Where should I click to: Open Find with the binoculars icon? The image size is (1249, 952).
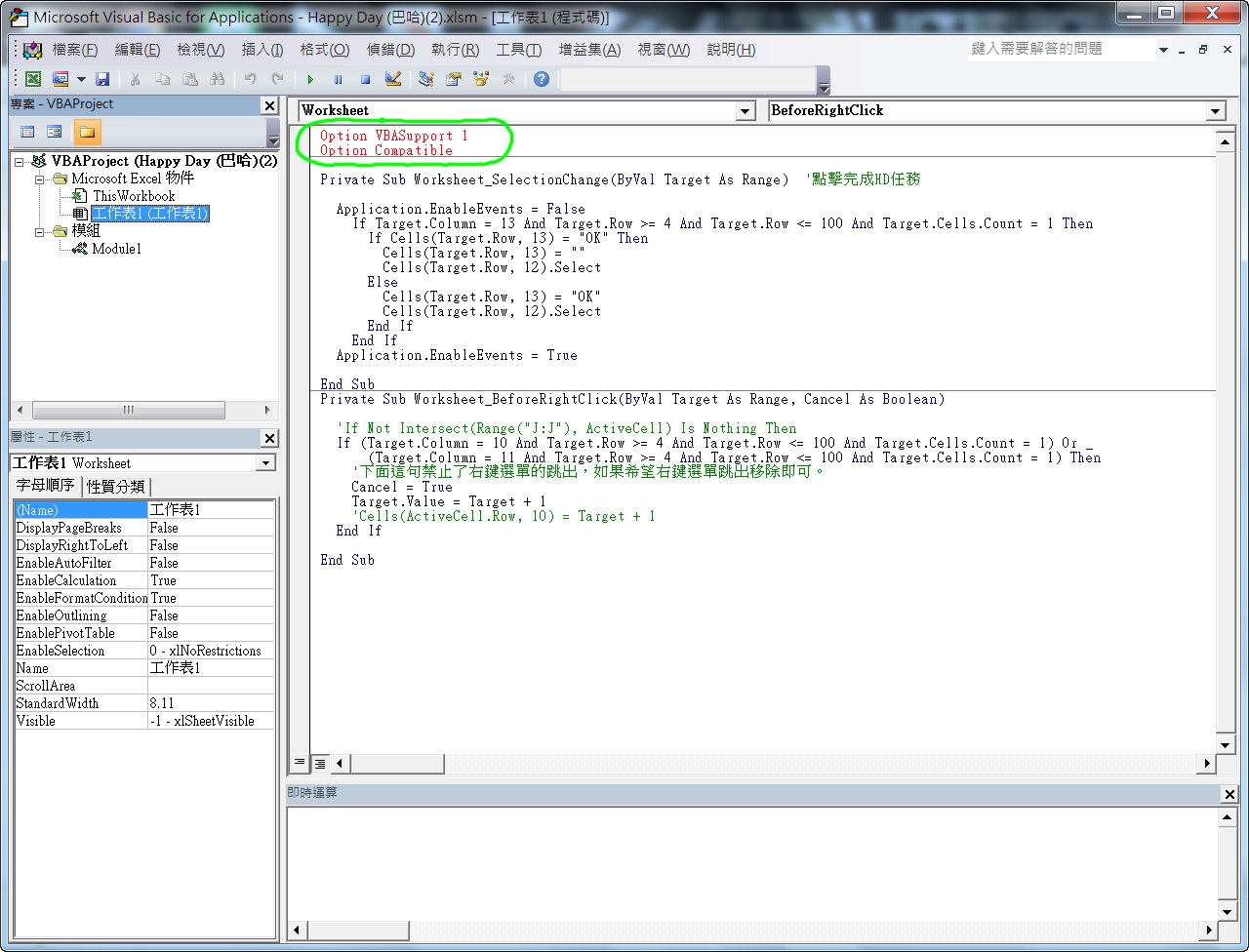pos(218,79)
